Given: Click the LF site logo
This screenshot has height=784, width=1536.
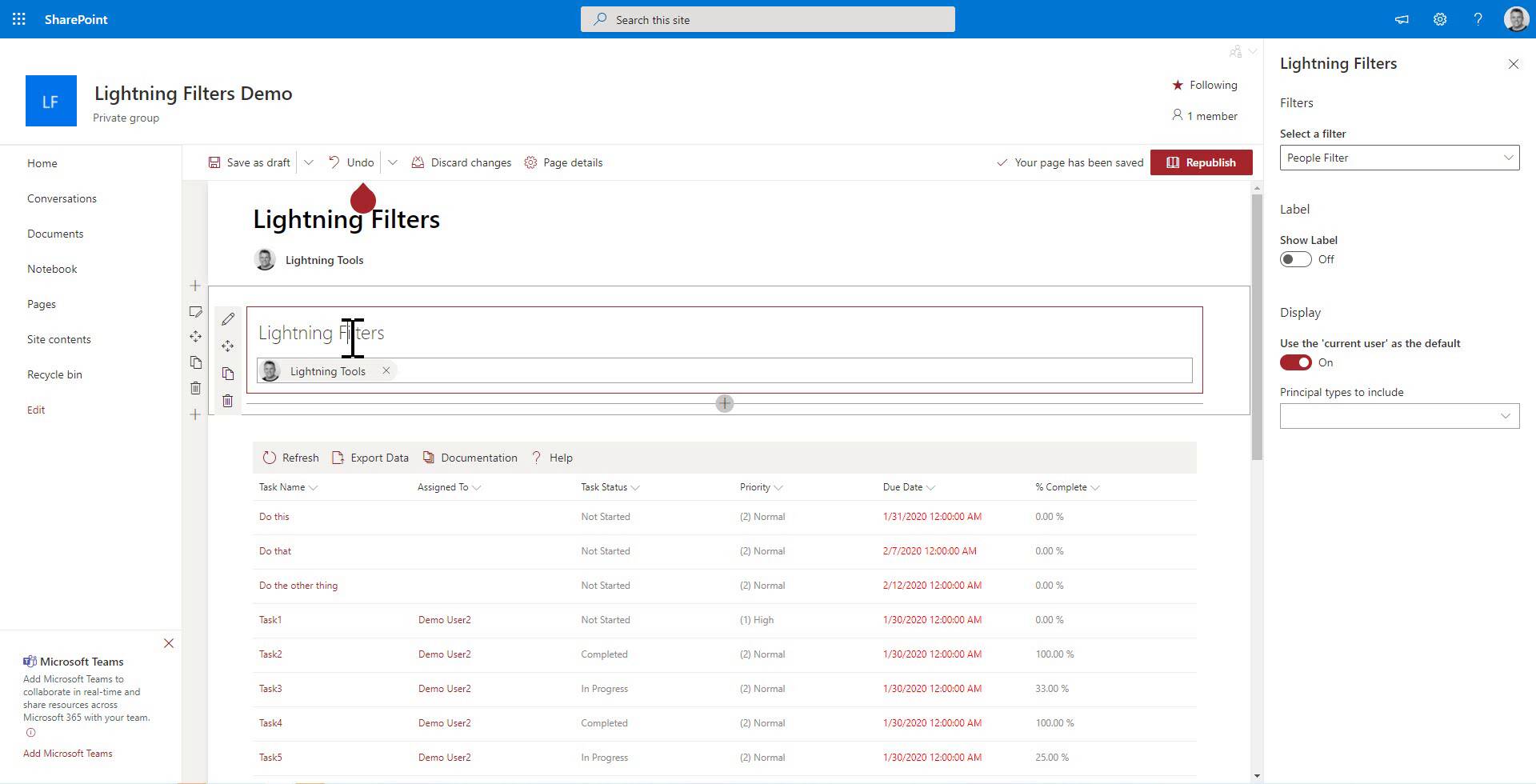Looking at the screenshot, I should point(51,101).
